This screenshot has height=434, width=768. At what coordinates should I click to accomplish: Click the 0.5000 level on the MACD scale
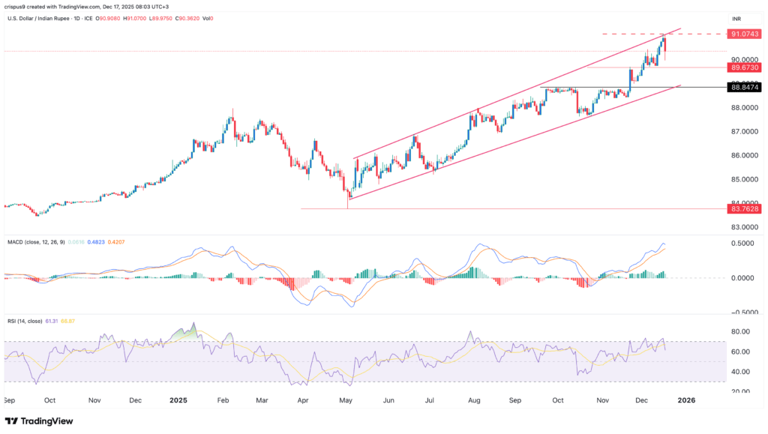click(x=743, y=243)
